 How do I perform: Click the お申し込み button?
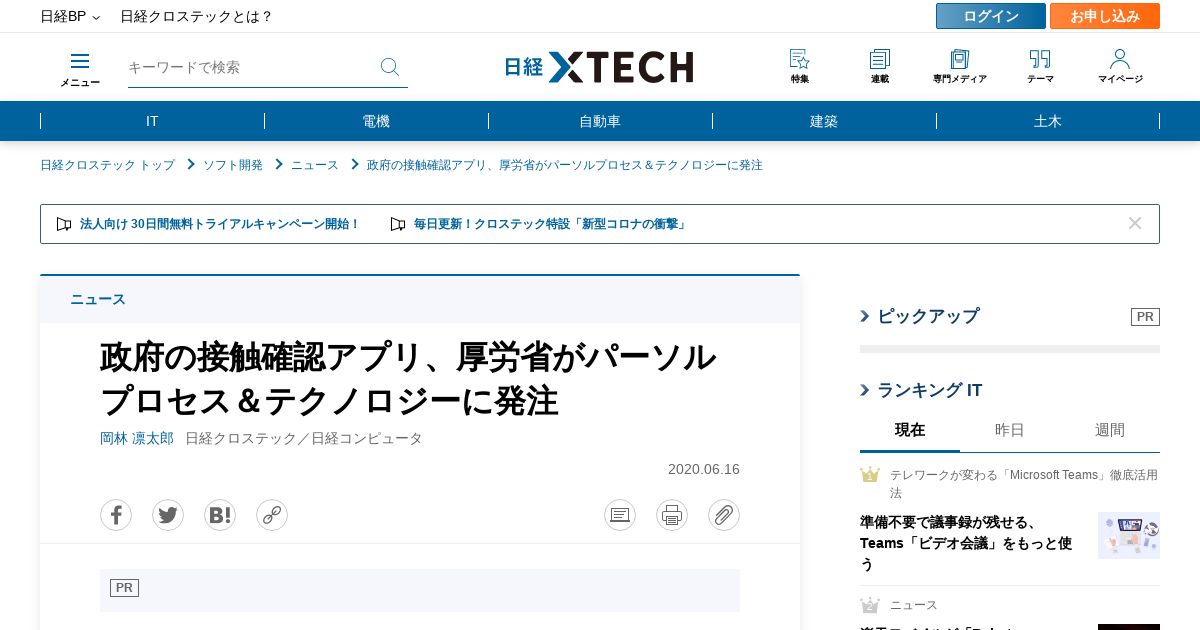coord(1105,16)
